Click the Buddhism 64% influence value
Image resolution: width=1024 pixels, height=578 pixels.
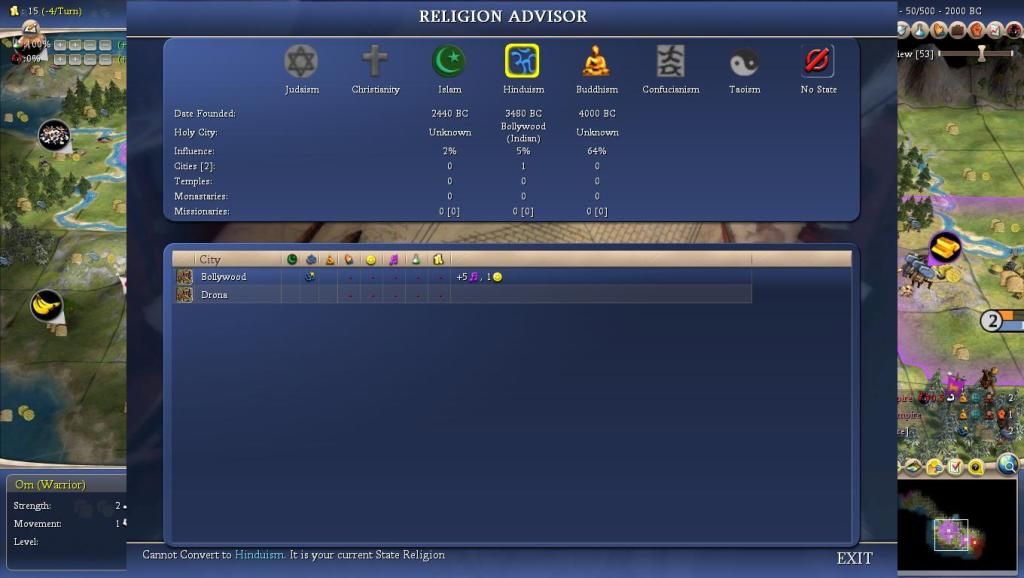click(x=597, y=151)
